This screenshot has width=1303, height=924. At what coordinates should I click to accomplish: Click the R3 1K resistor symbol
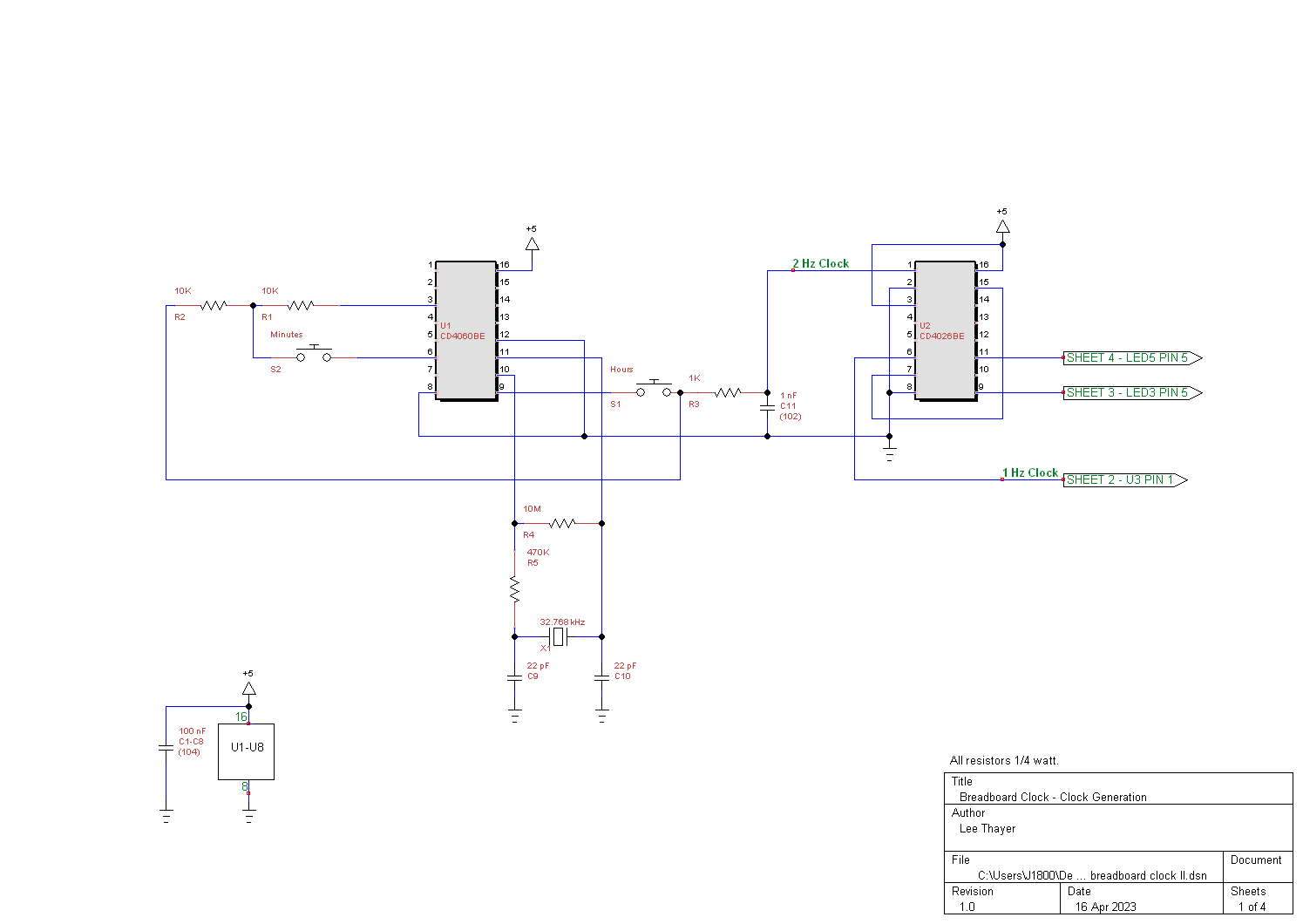tap(728, 392)
